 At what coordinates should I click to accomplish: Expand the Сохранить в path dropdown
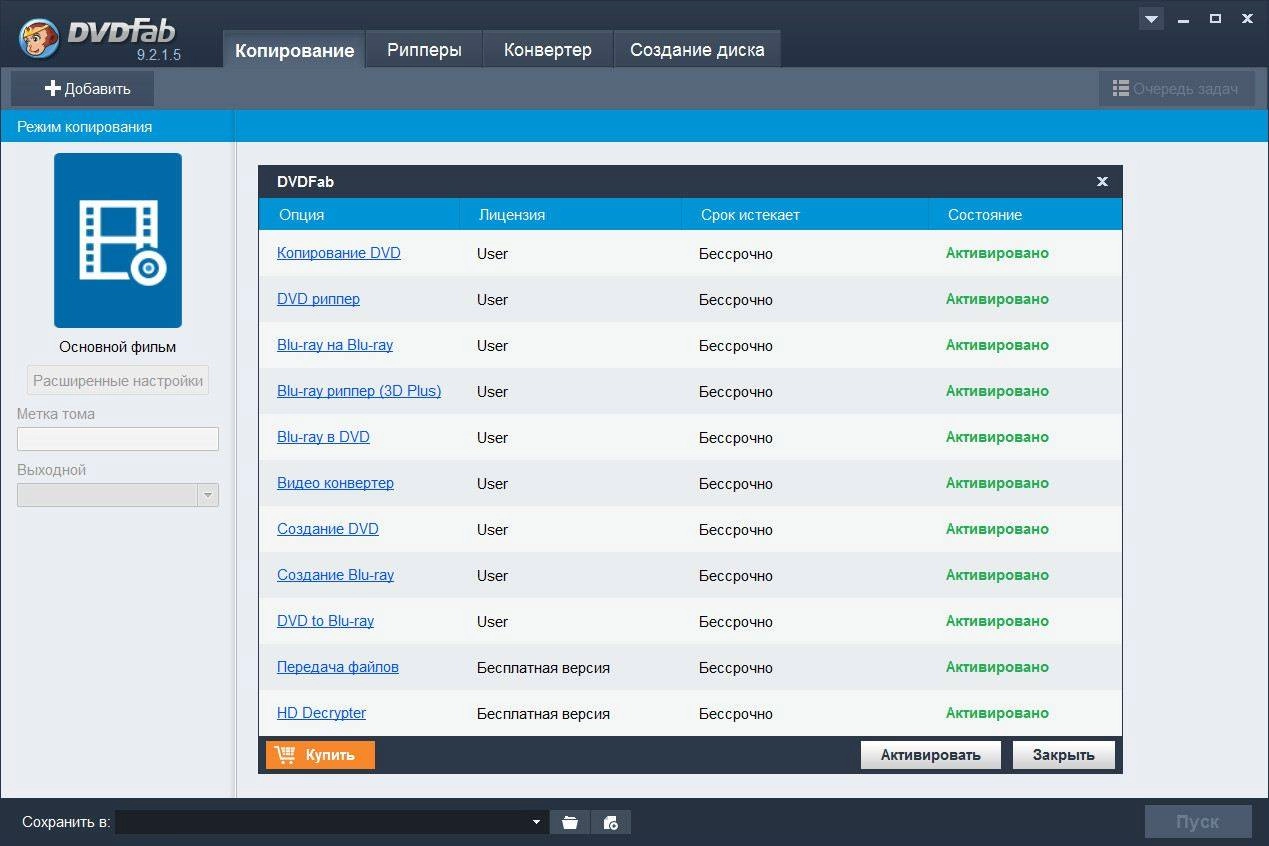point(537,822)
